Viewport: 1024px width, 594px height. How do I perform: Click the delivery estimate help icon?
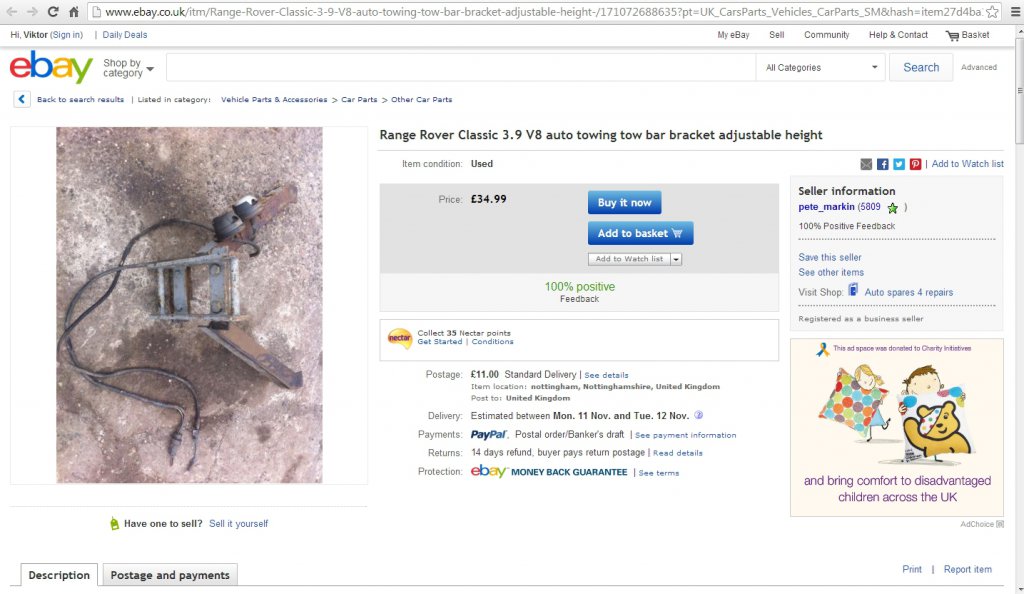pyautogui.click(x=699, y=415)
